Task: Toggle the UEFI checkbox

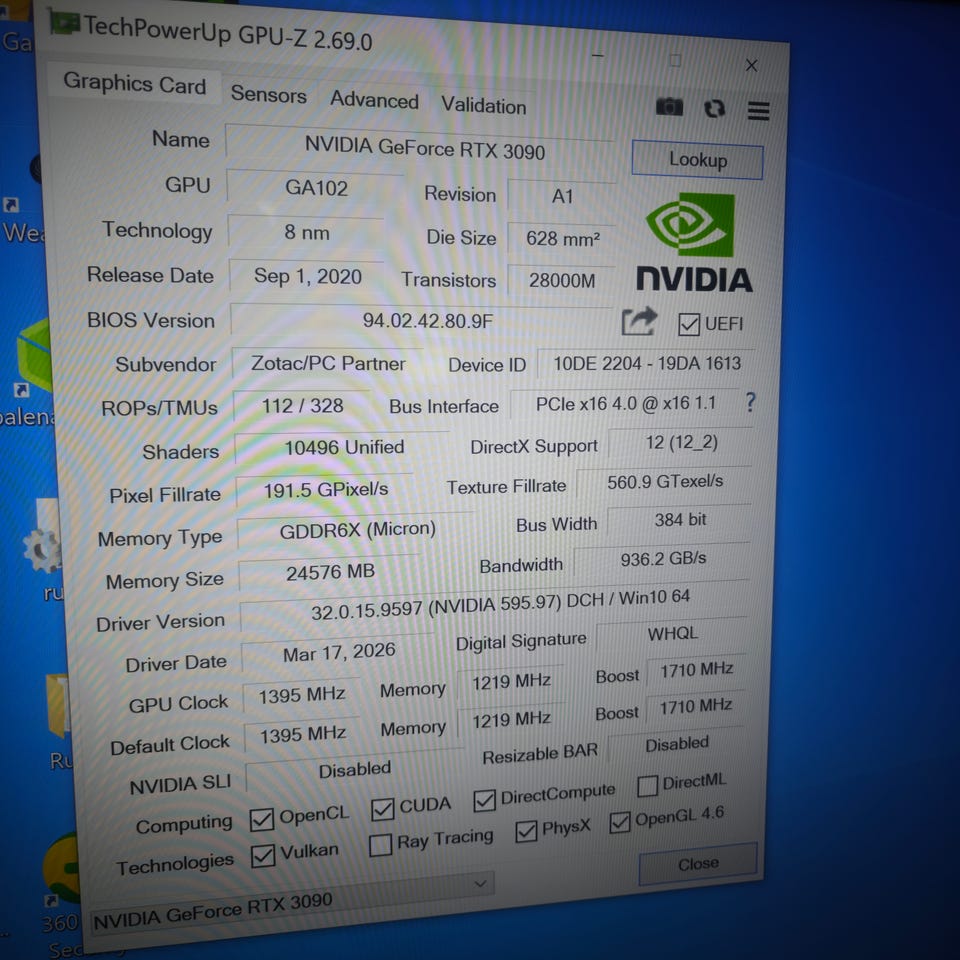Action: (689, 324)
